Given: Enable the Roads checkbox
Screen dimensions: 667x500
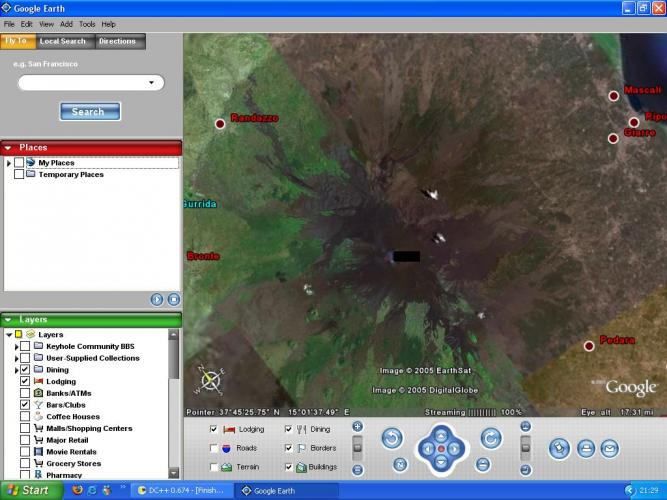Looking at the screenshot, I should [x=215, y=448].
